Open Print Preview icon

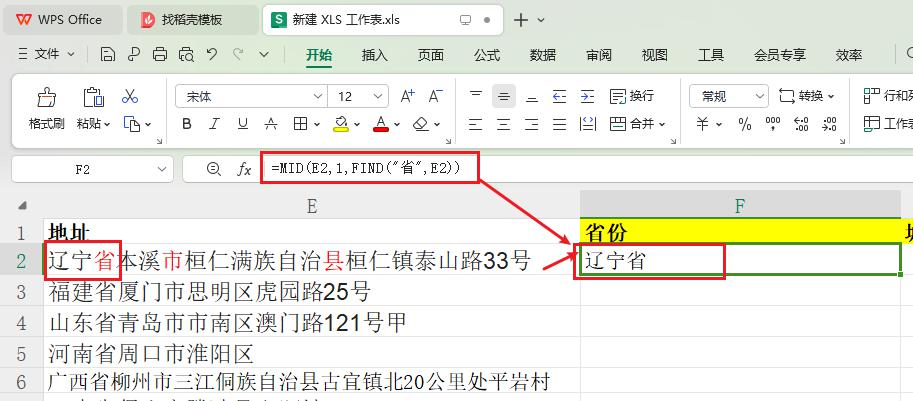[186, 55]
